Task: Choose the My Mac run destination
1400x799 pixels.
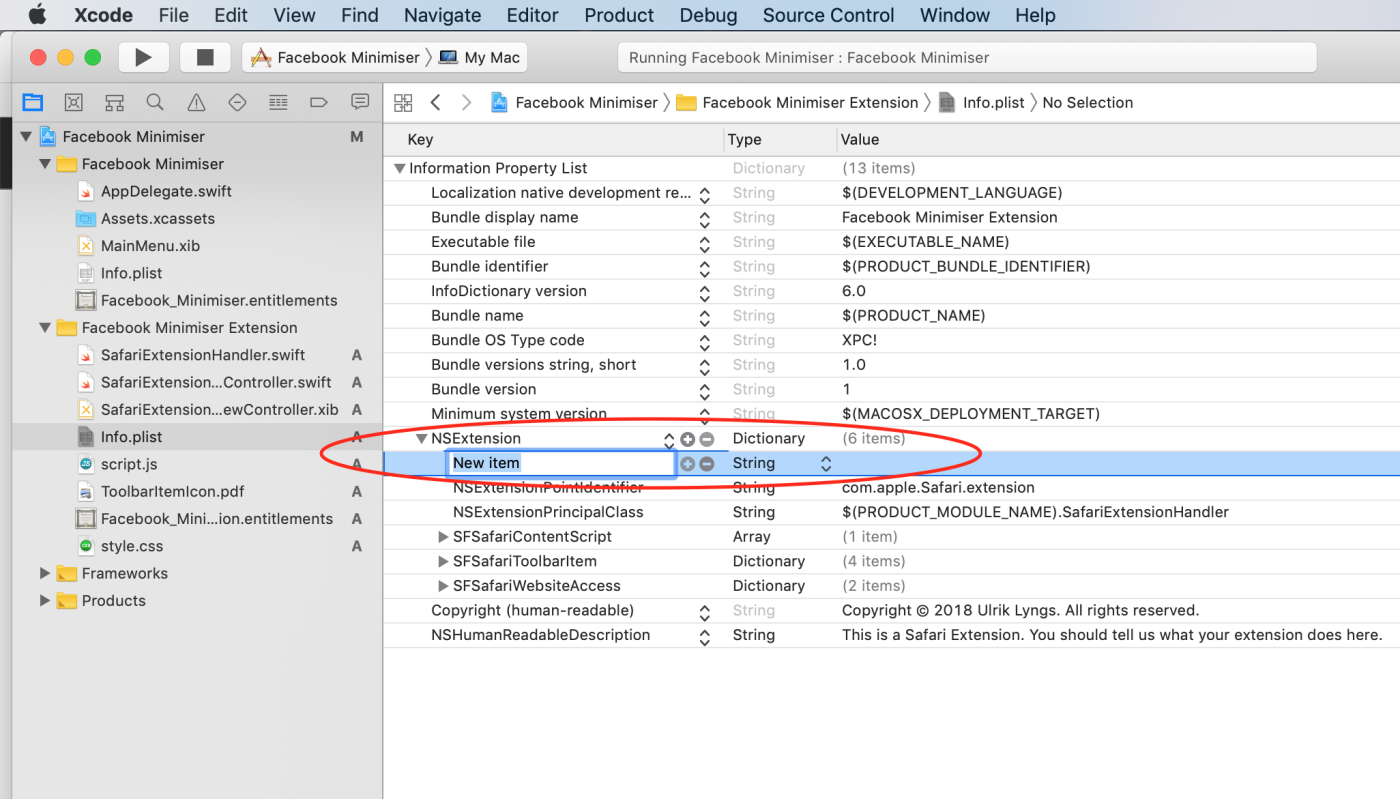Action: (480, 57)
